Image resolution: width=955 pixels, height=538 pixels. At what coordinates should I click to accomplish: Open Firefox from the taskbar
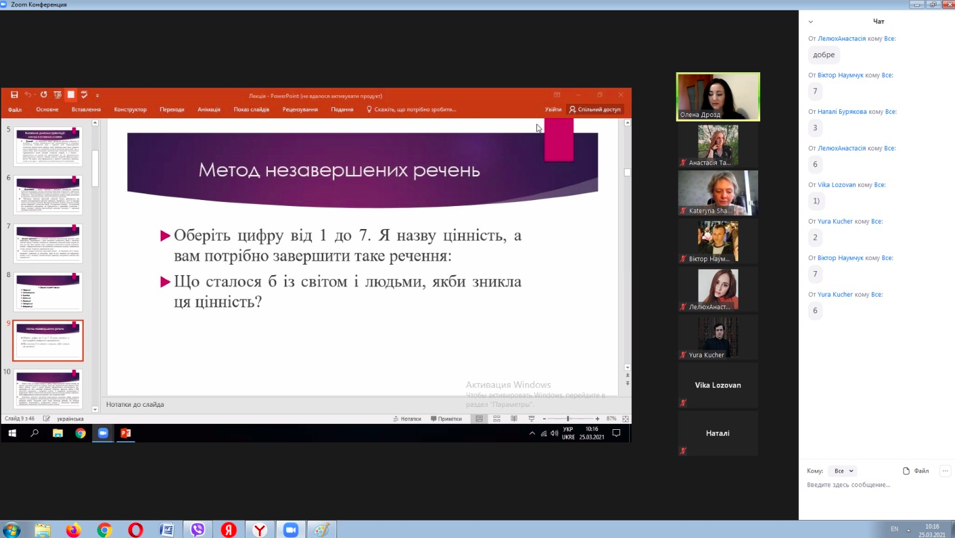(x=73, y=529)
